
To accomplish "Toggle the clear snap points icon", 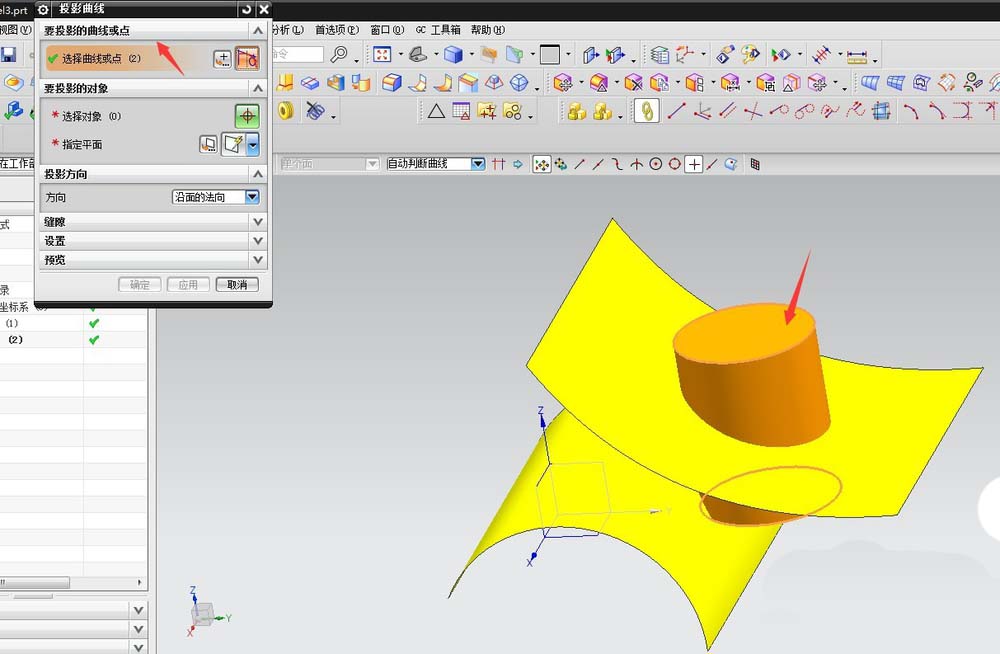I will pos(561,165).
